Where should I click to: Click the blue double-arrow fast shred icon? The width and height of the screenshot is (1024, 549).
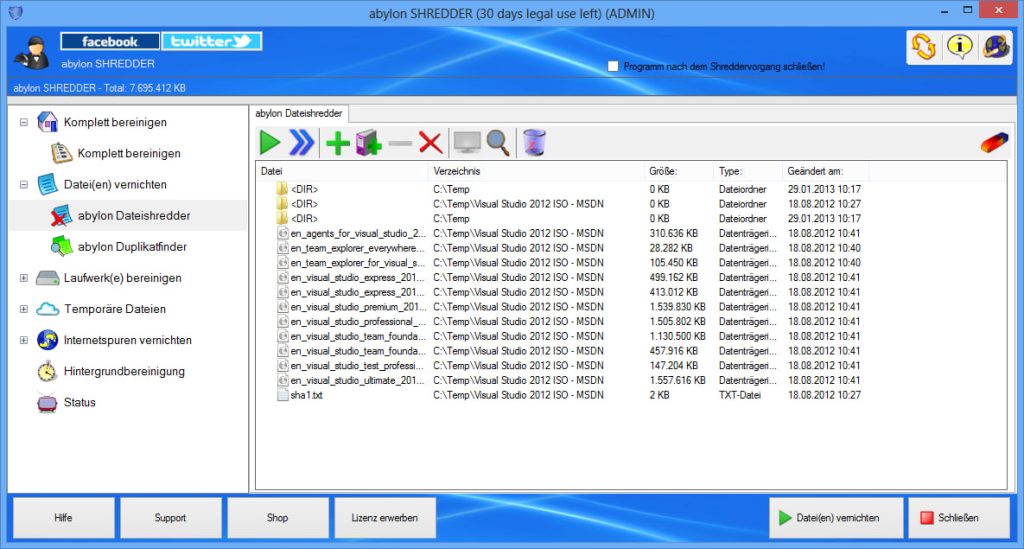[302, 142]
